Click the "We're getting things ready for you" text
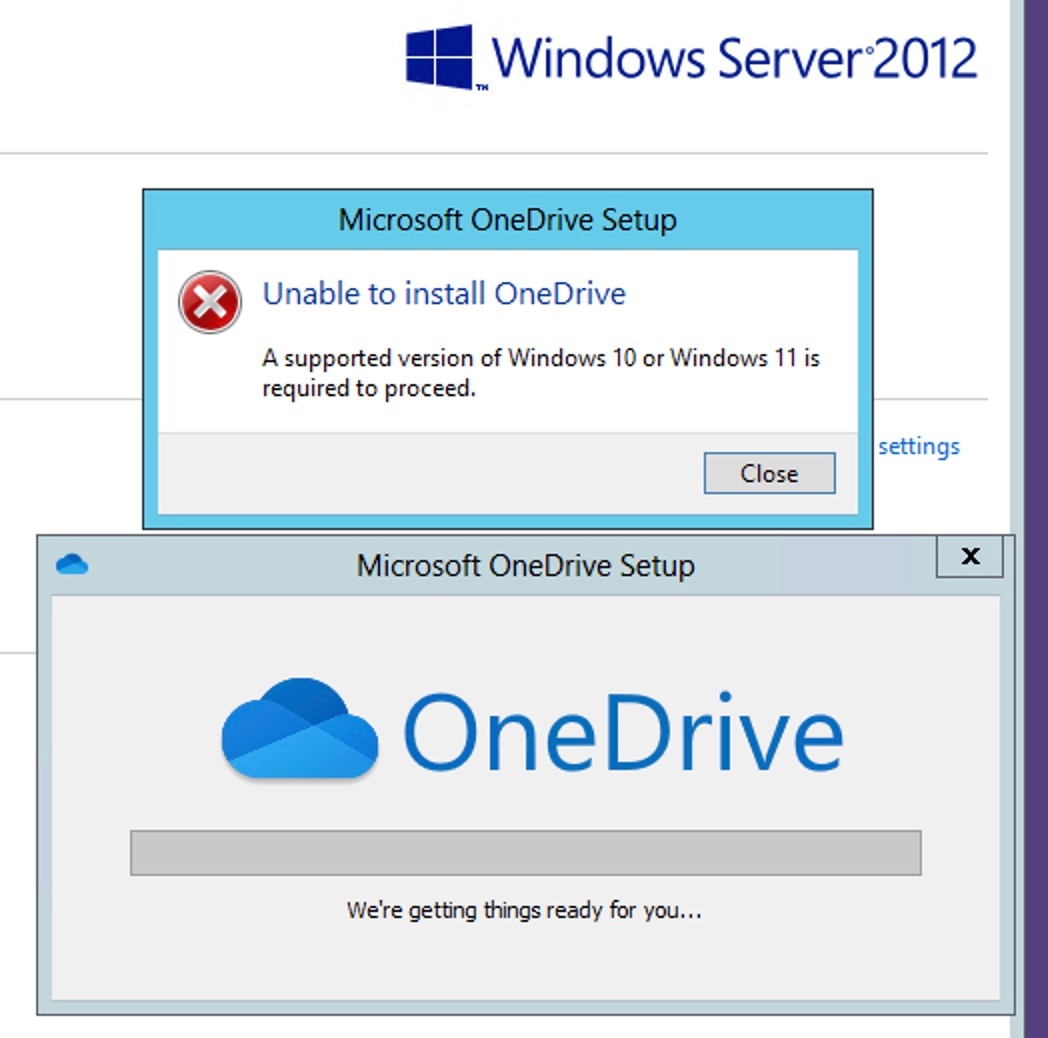This screenshot has width=1048, height=1038. (x=524, y=910)
